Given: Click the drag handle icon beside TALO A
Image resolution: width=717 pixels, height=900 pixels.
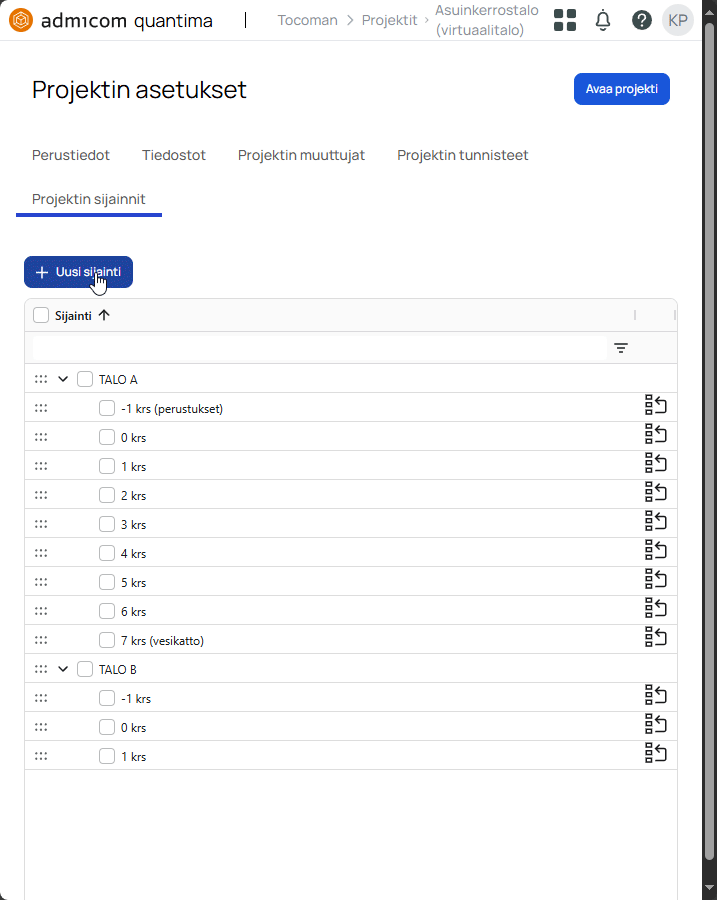Looking at the screenshot, I should pos(41,379).
